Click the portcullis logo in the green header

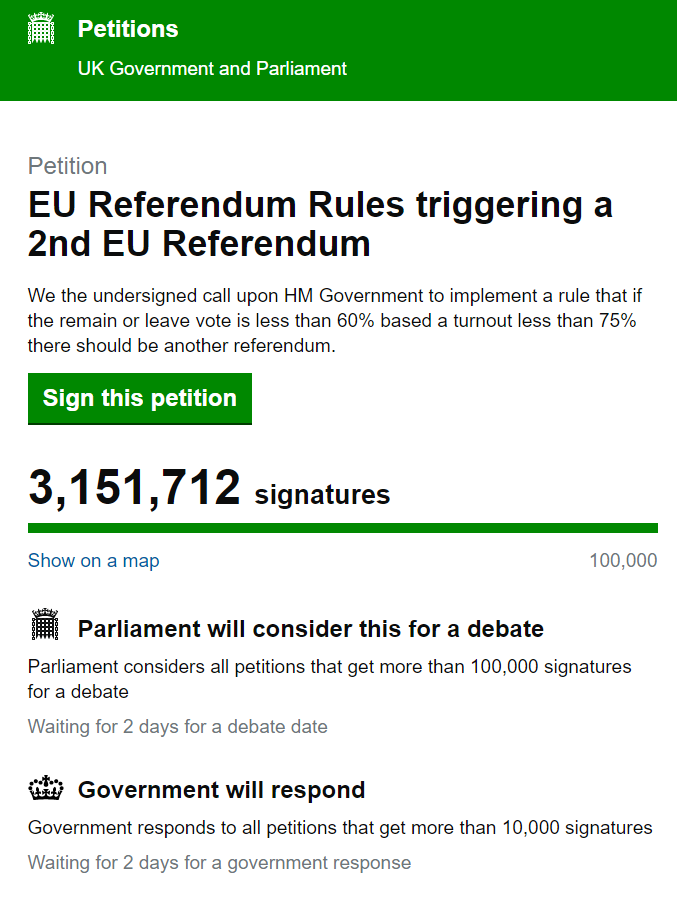coord(40,30)
